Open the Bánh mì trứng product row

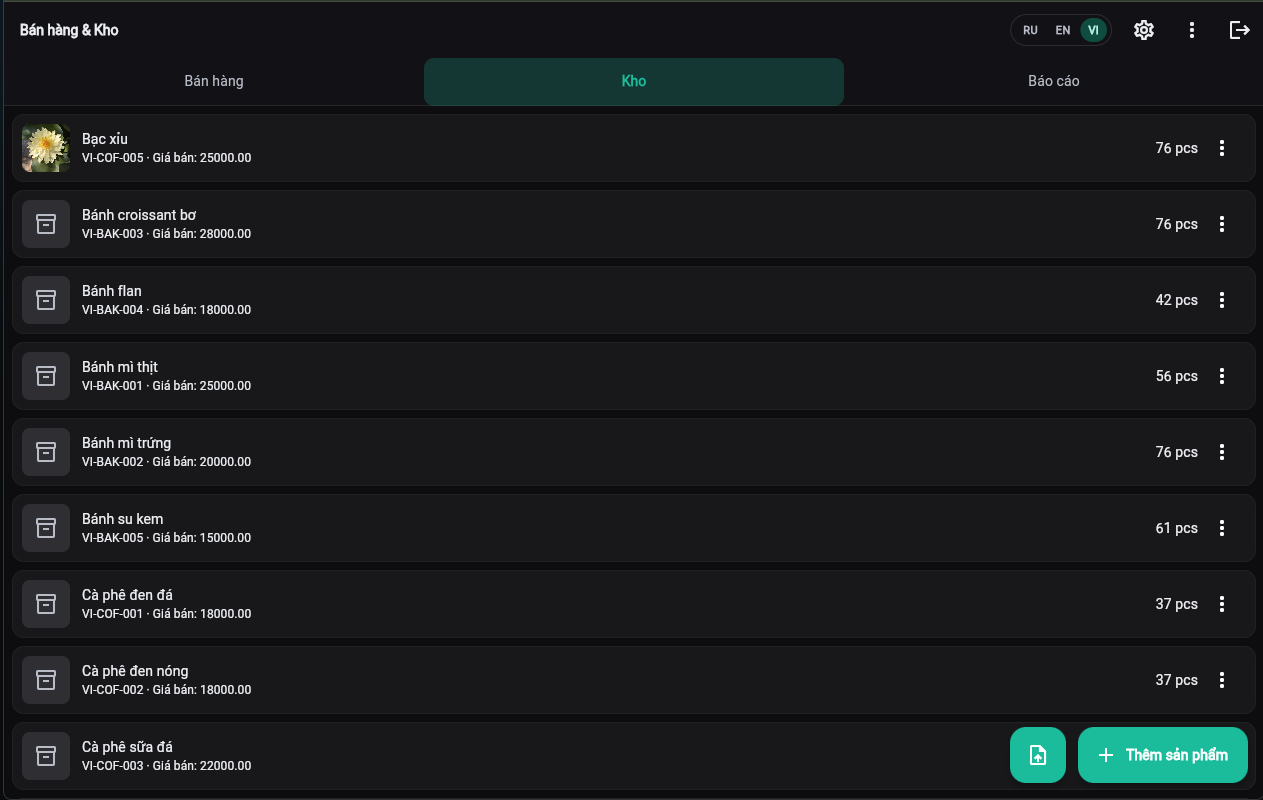point(633,452)
